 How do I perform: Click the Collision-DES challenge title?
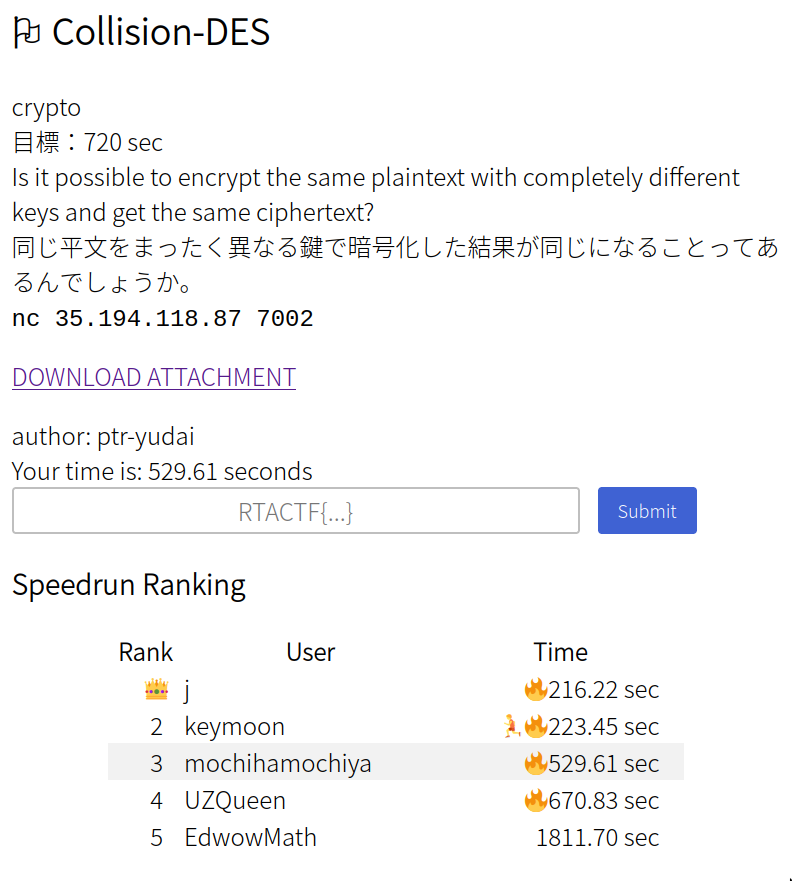tap(161, 33)
